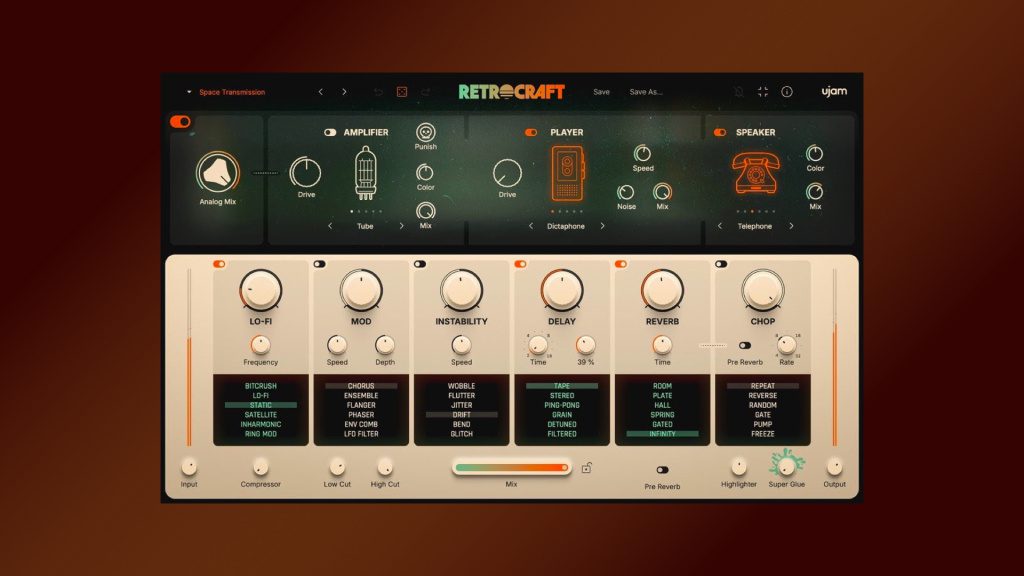Click the Amplifier Color knob
Screen dimensions: 1024x576
click(425, 172)
